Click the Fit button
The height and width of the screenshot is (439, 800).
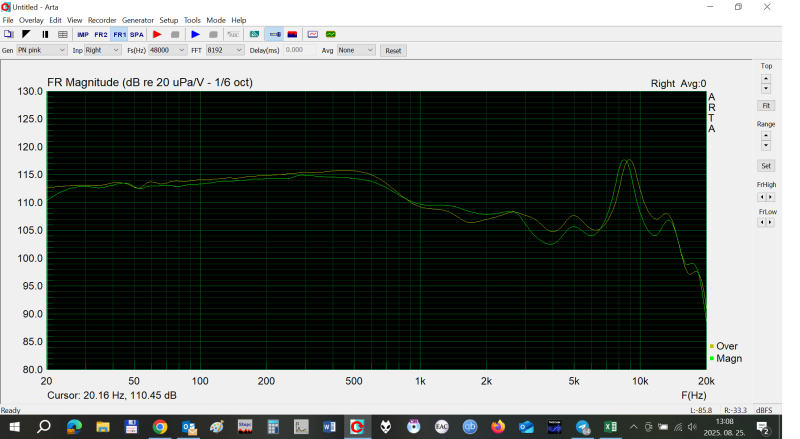tap(766, 106)
